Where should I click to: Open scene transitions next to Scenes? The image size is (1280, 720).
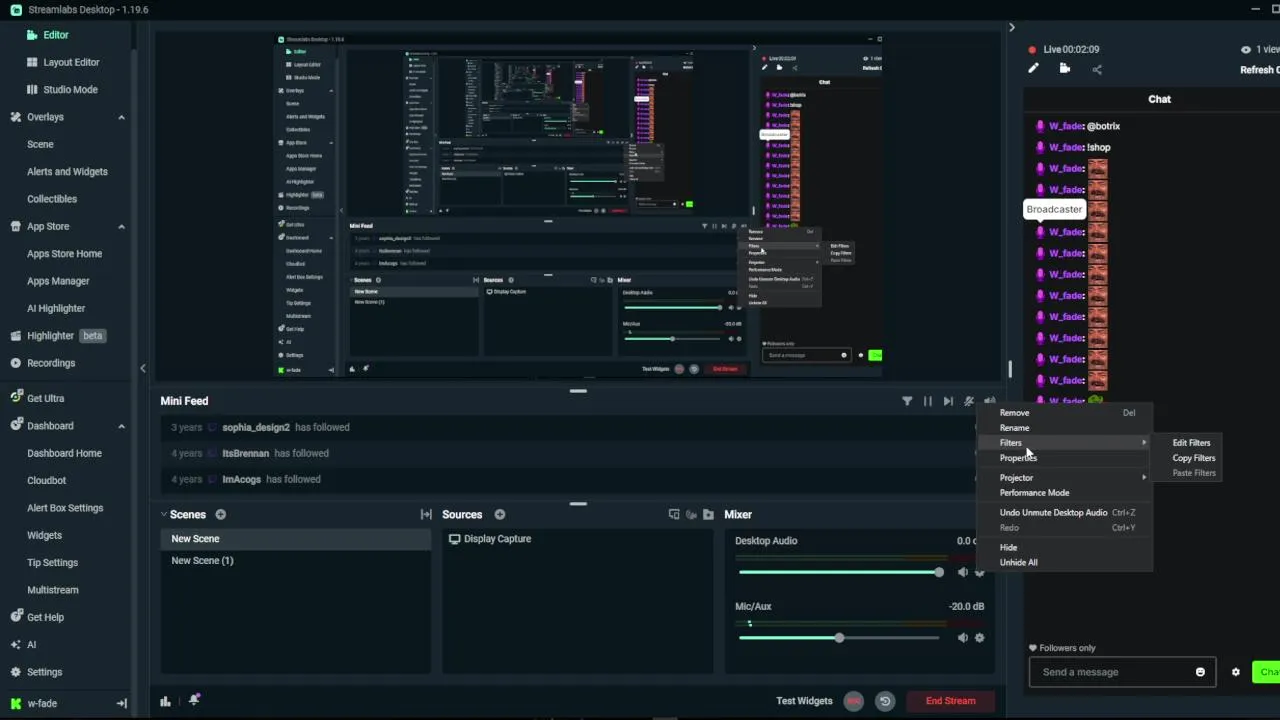[426, 515]
